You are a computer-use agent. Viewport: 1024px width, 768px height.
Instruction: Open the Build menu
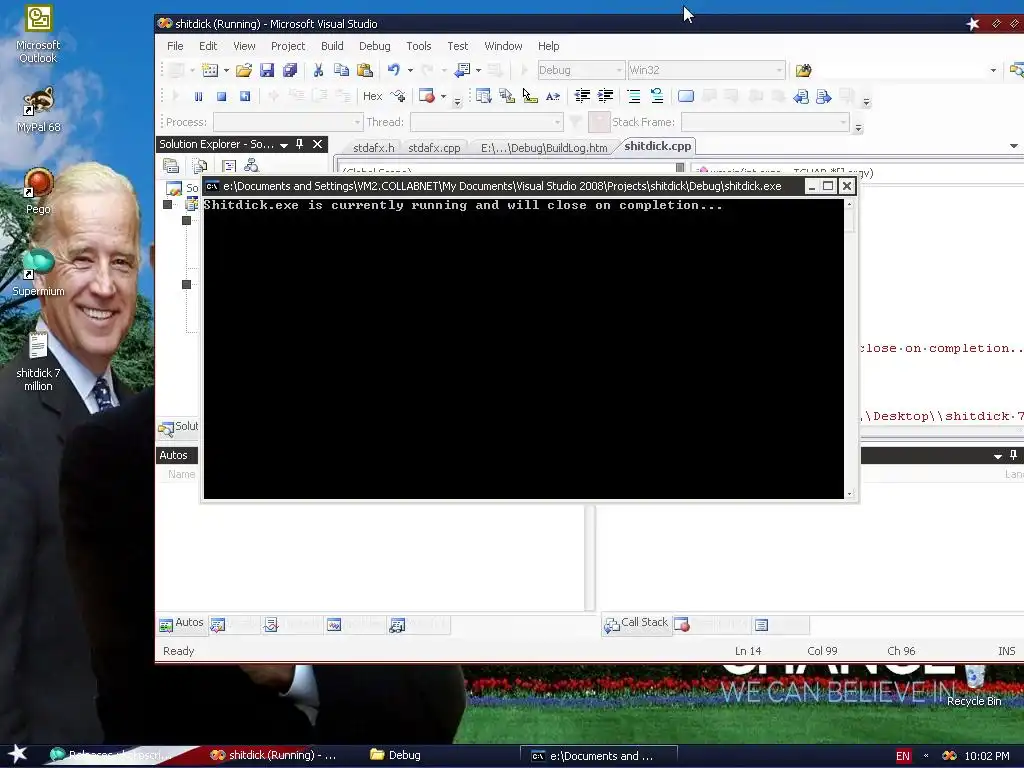[x=332, y=46]
